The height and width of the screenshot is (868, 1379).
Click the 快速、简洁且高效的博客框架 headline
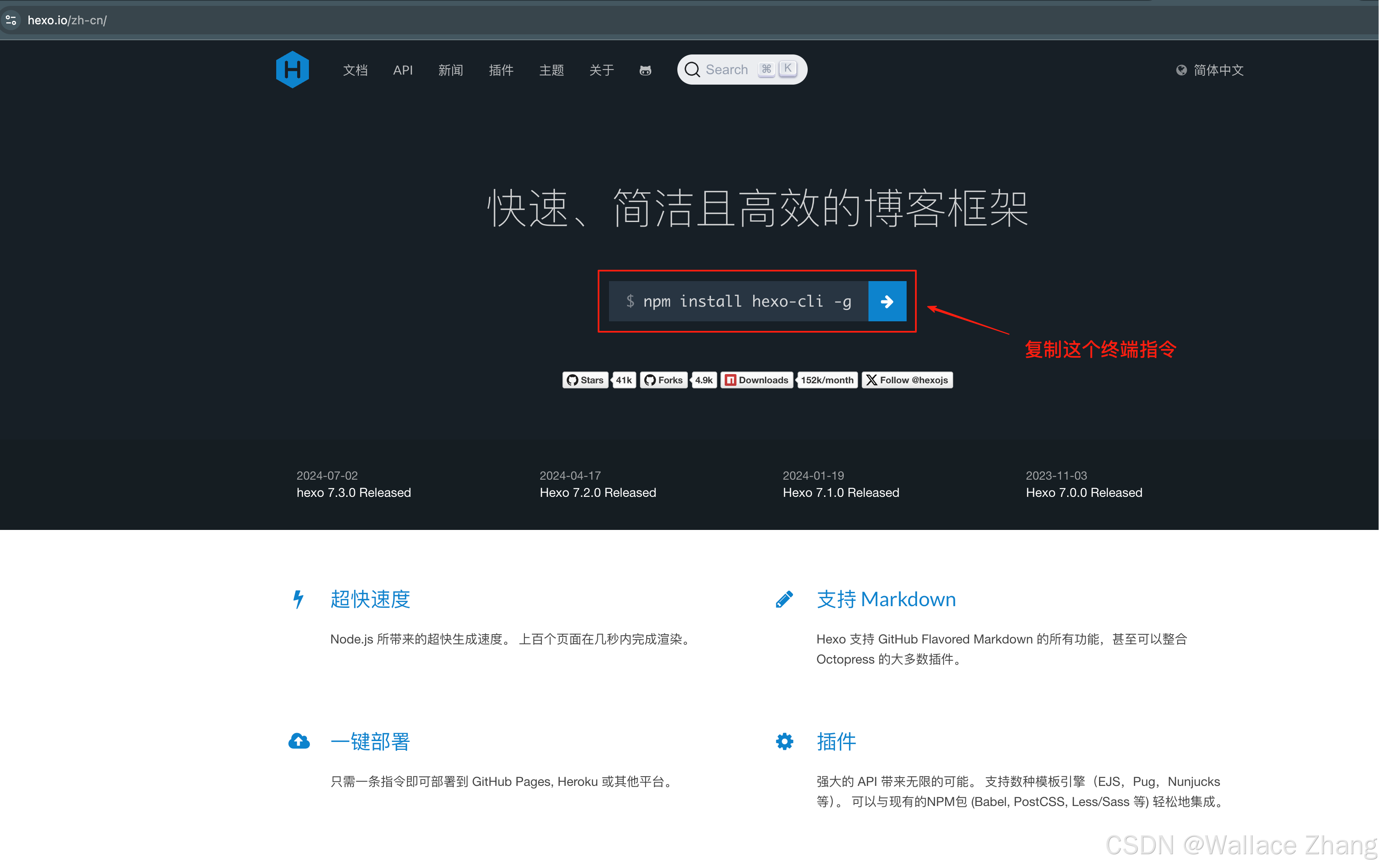point(757,208)
